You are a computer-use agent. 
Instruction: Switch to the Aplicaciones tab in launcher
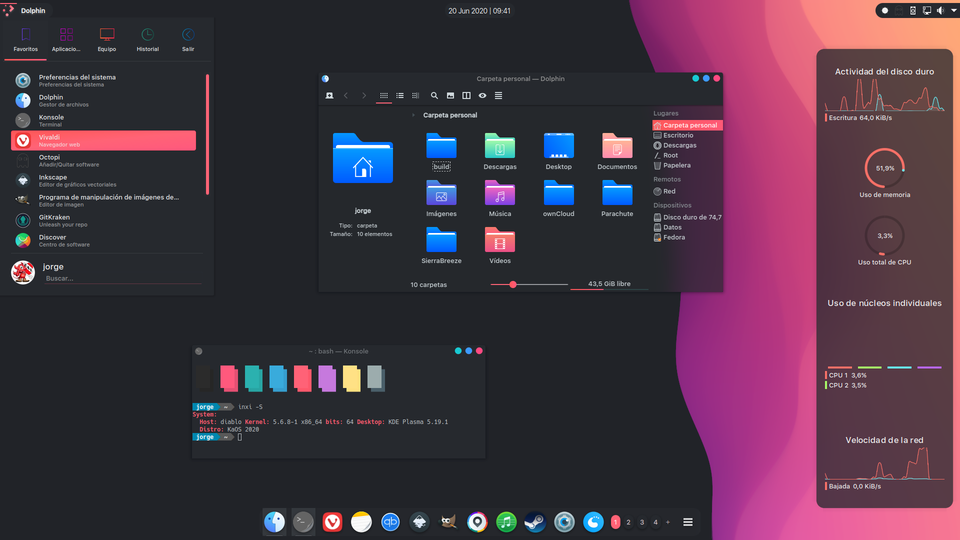pos(66,39)
